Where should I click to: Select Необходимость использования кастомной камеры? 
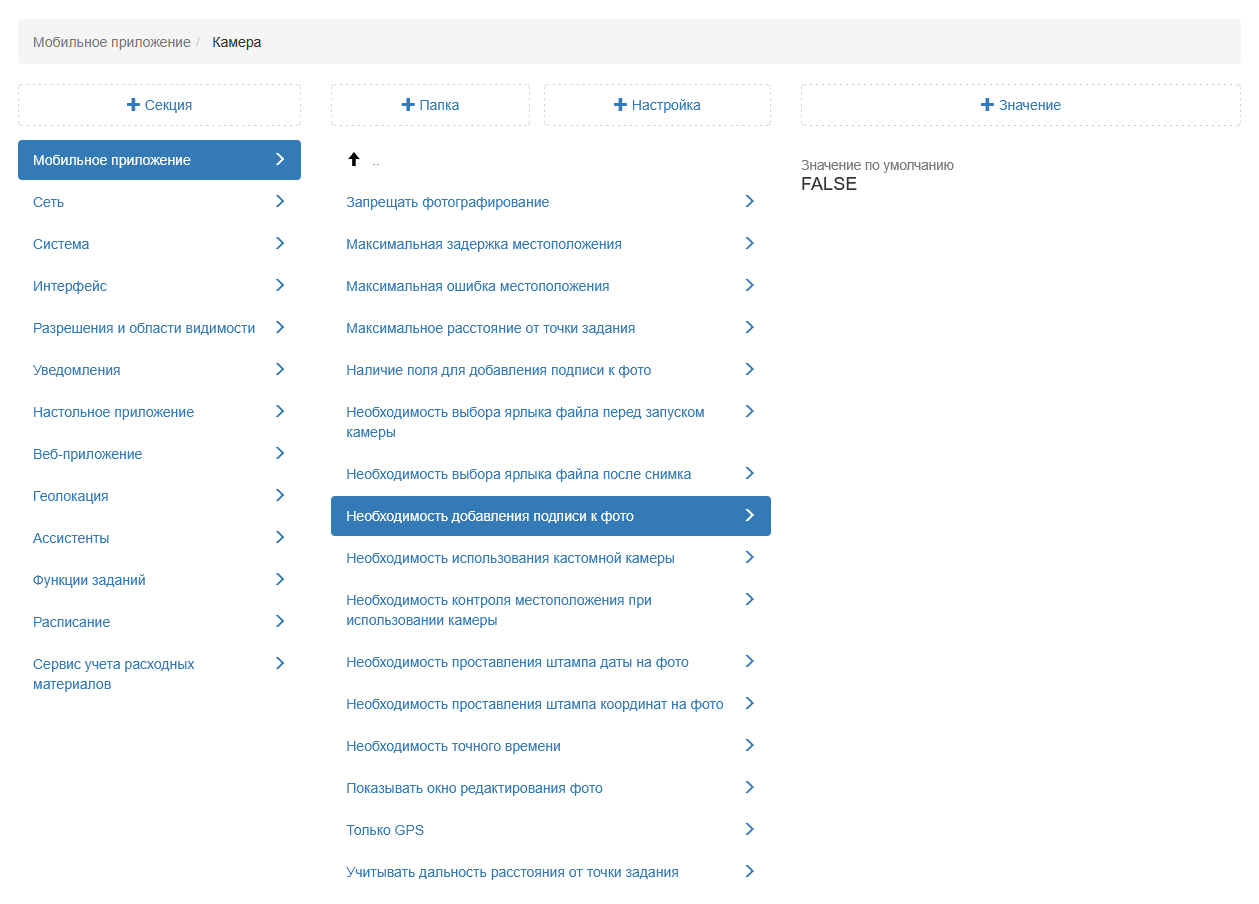point(510,558)
